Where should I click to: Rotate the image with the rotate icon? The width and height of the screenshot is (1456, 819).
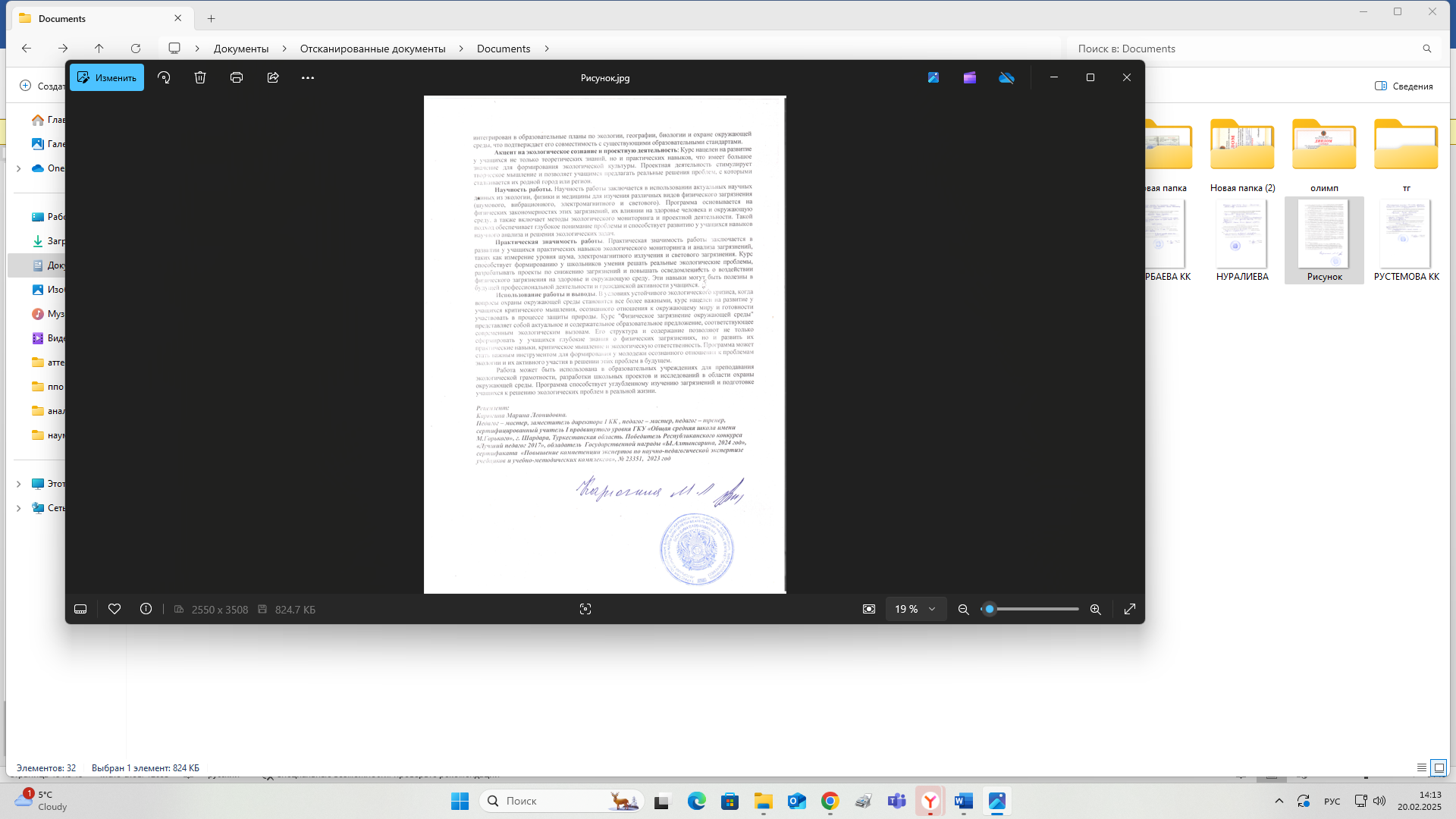(x=164, y=77)
